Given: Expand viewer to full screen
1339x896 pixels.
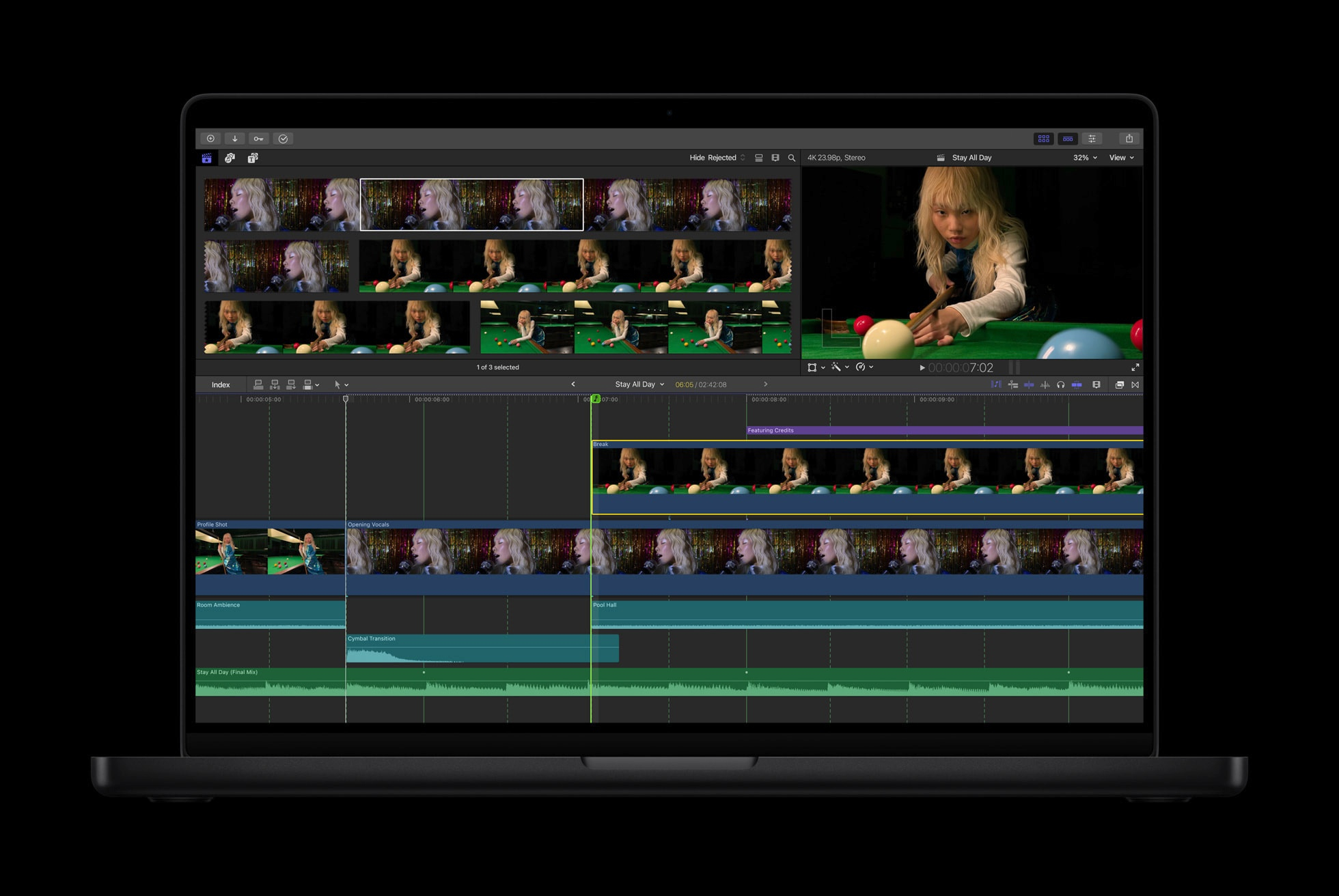Looking at the screenshot, I should [1135, 367].
